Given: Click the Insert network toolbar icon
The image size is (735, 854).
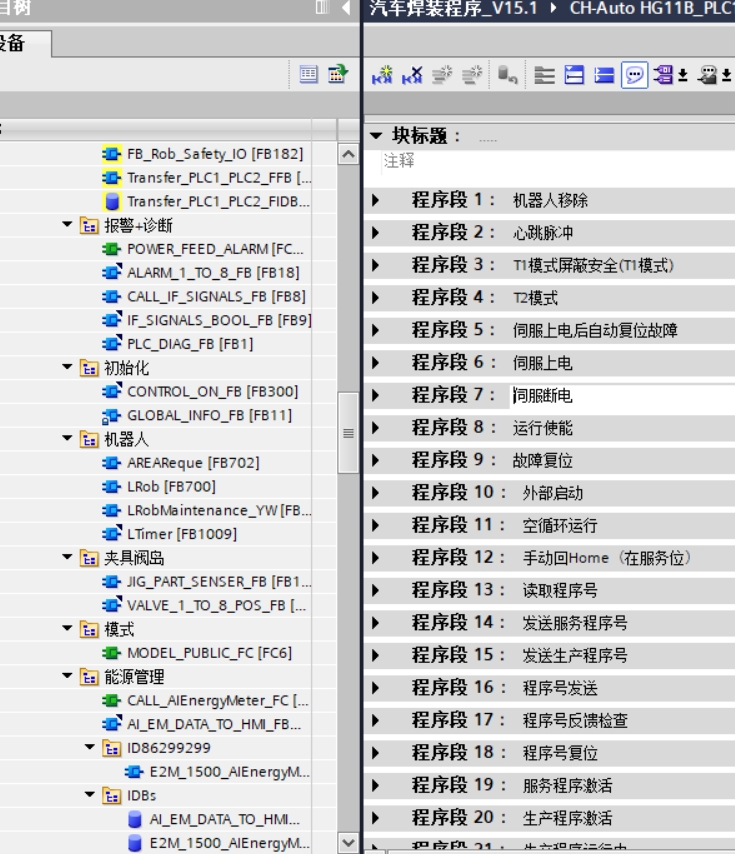Looking at the screenshot, I should [x=382, y=75].
